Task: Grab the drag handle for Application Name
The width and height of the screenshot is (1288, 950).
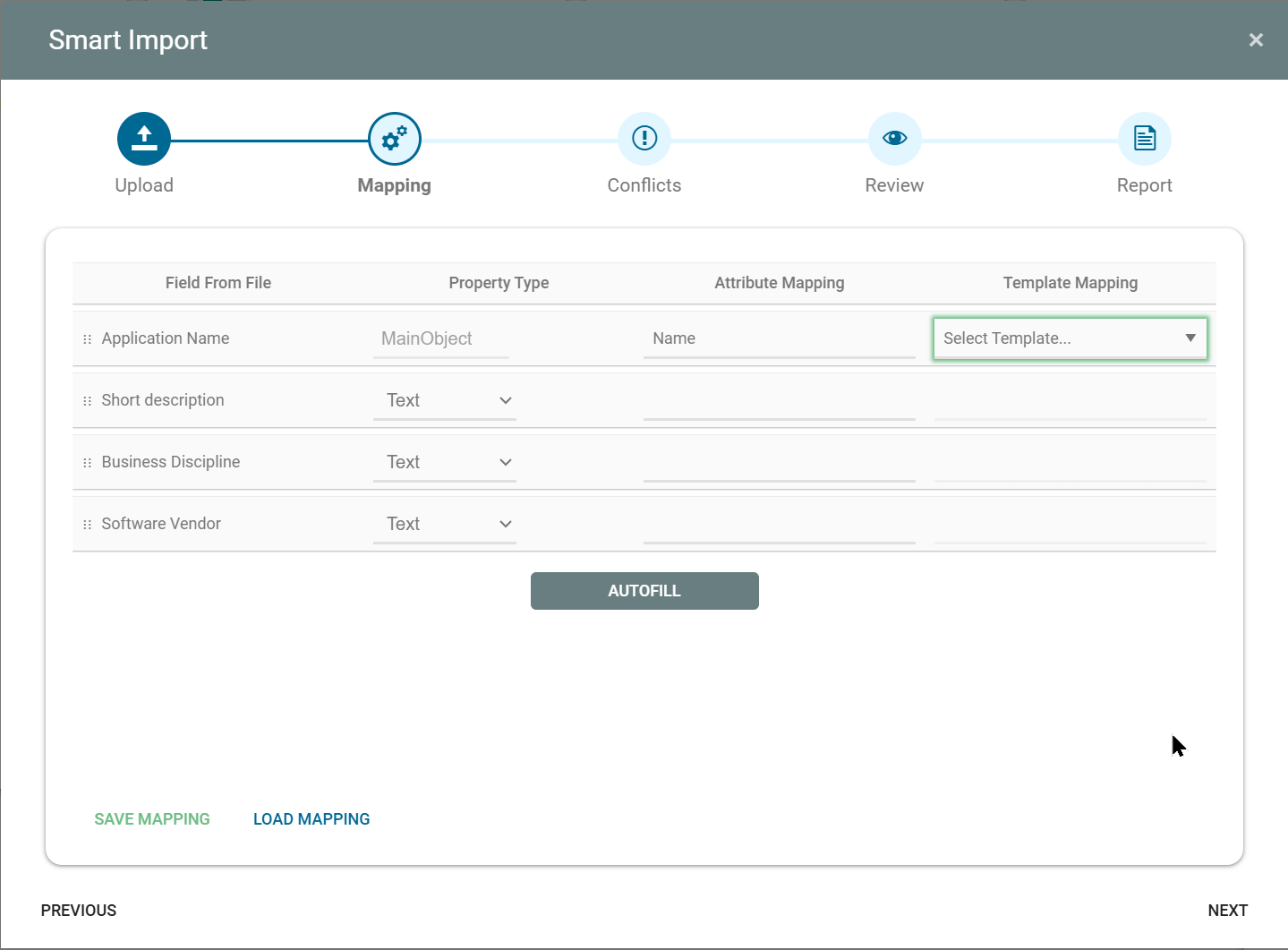Action: [87, 339]
